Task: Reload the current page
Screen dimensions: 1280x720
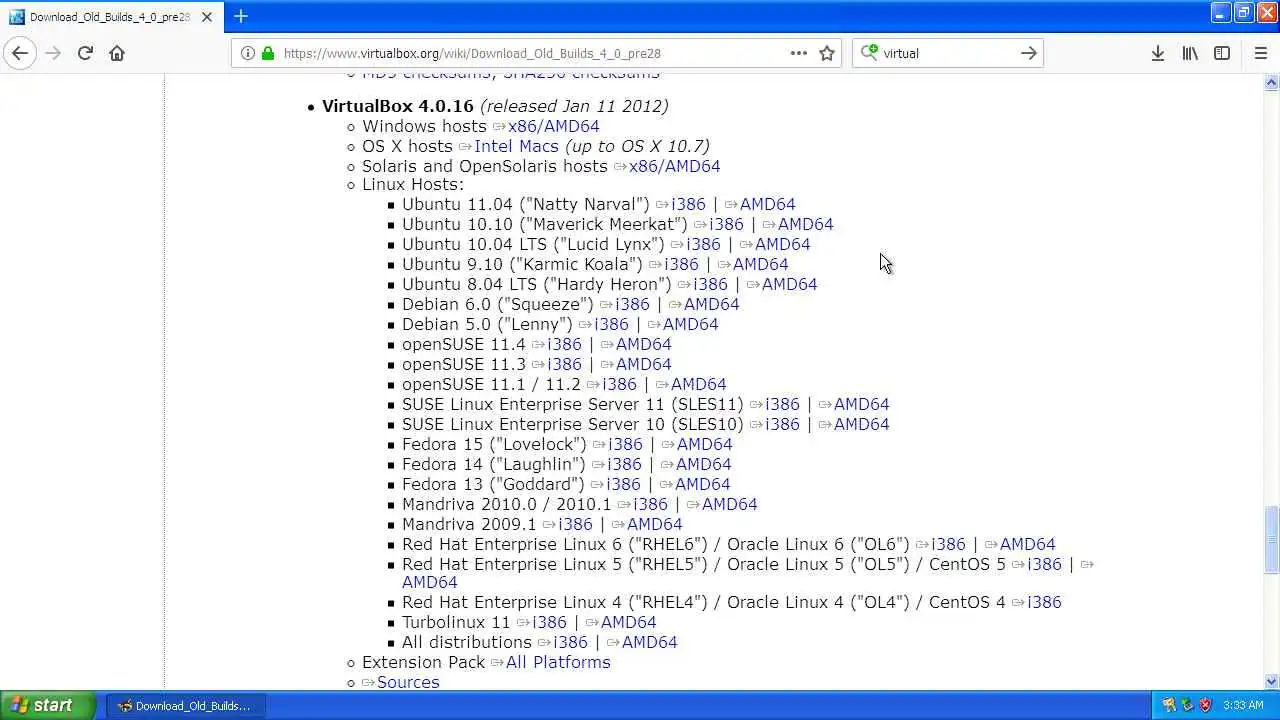Action: (85, 53)
